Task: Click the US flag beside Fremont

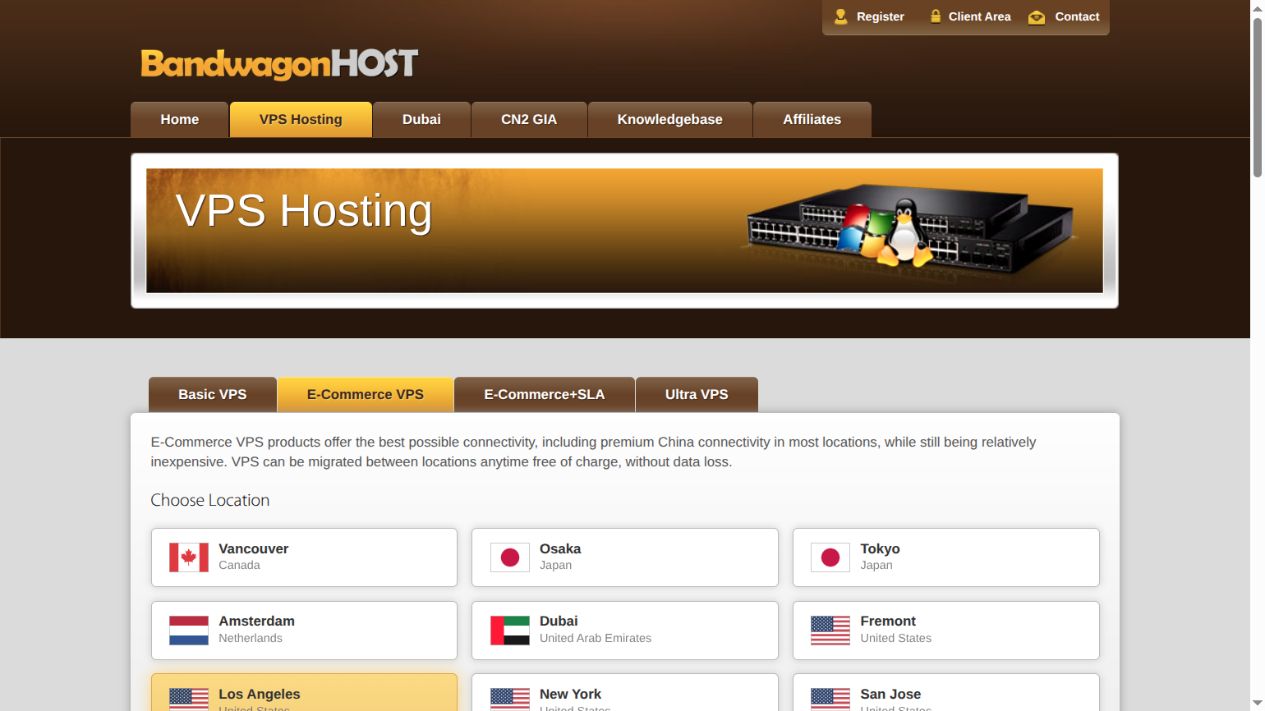Action: [x=830, y=630]
